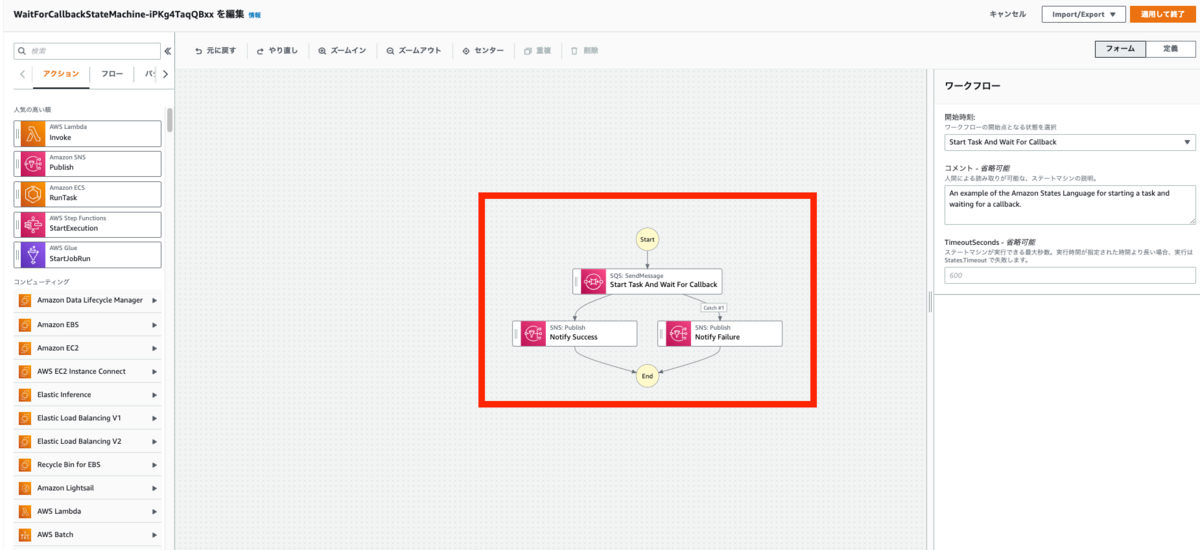Zoom out with ズームアウト

(414, 50)
